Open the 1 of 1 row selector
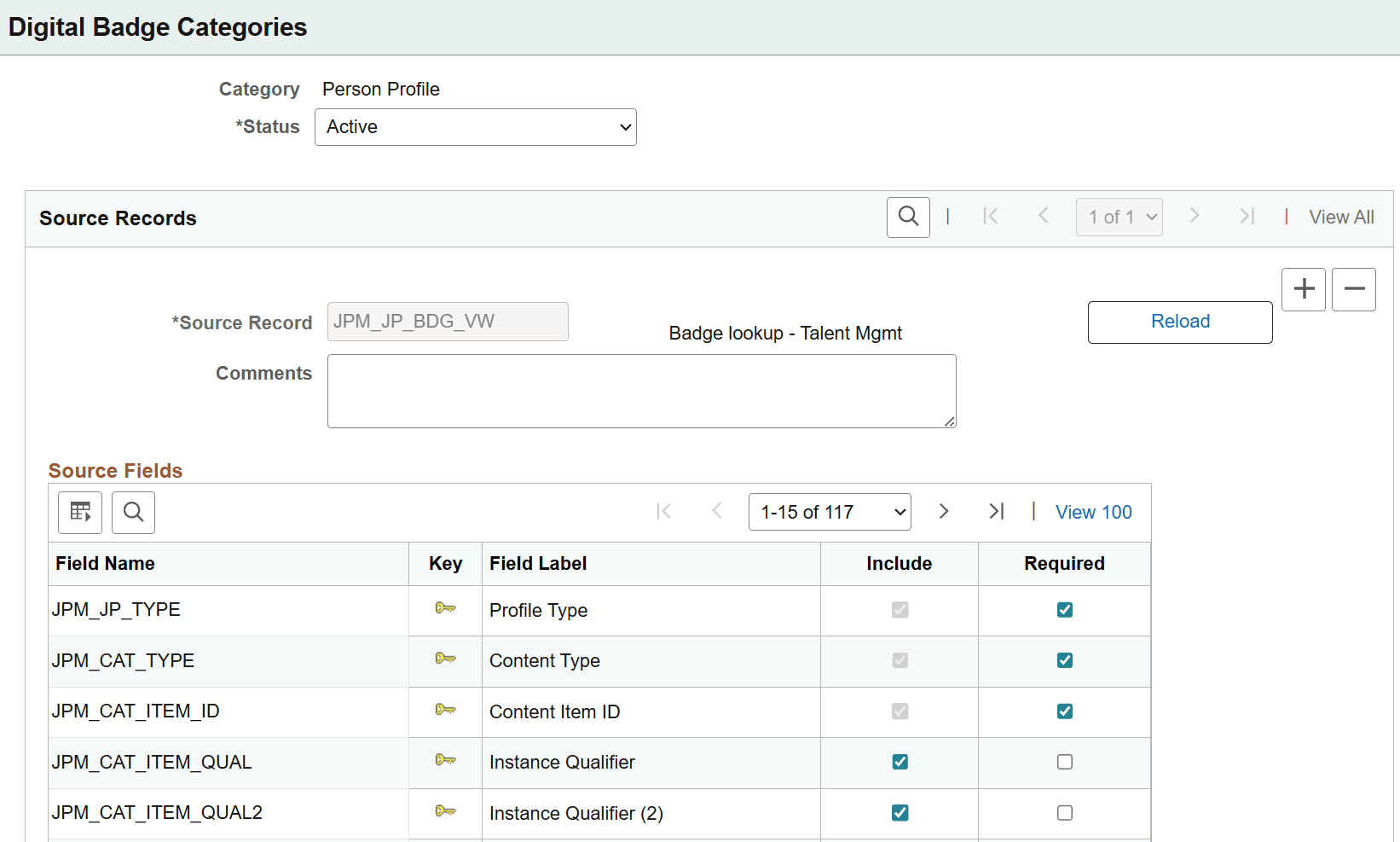 pos(1119,217)
